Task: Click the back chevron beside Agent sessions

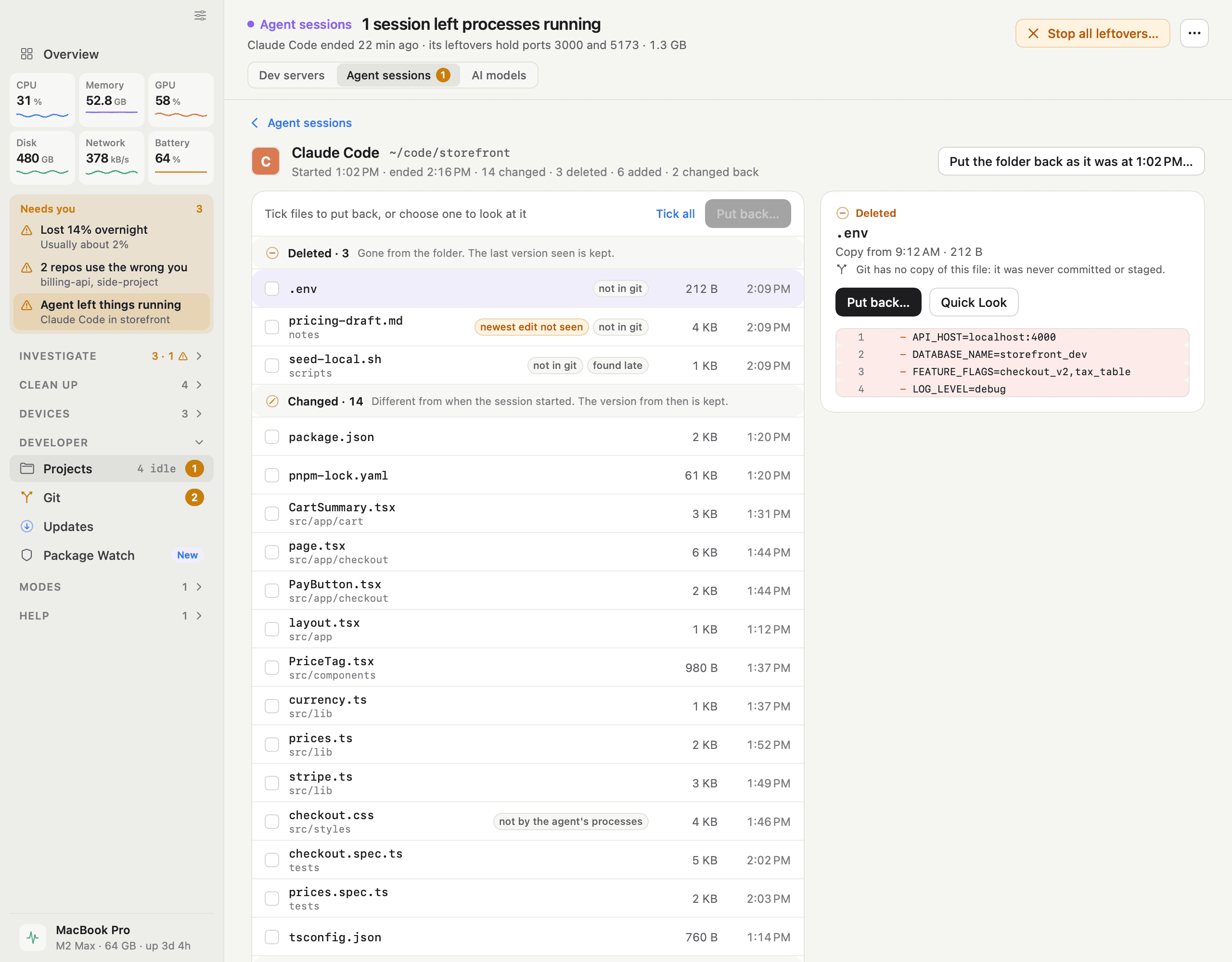Action: [255, 123]
